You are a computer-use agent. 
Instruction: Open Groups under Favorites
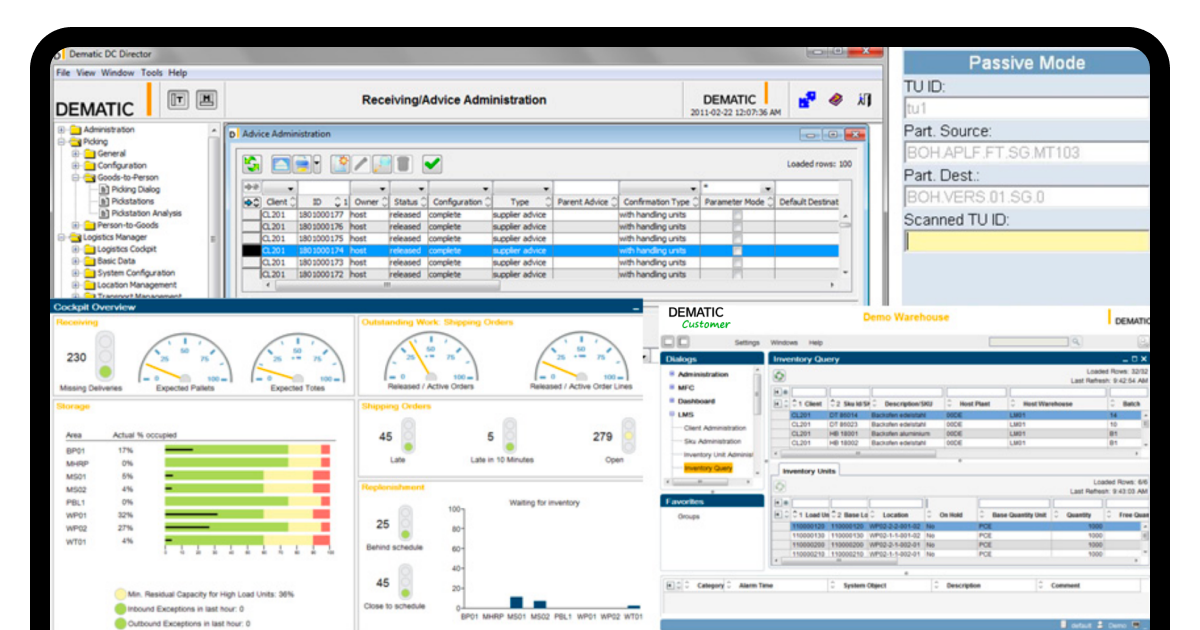click(x=688, y=517)
